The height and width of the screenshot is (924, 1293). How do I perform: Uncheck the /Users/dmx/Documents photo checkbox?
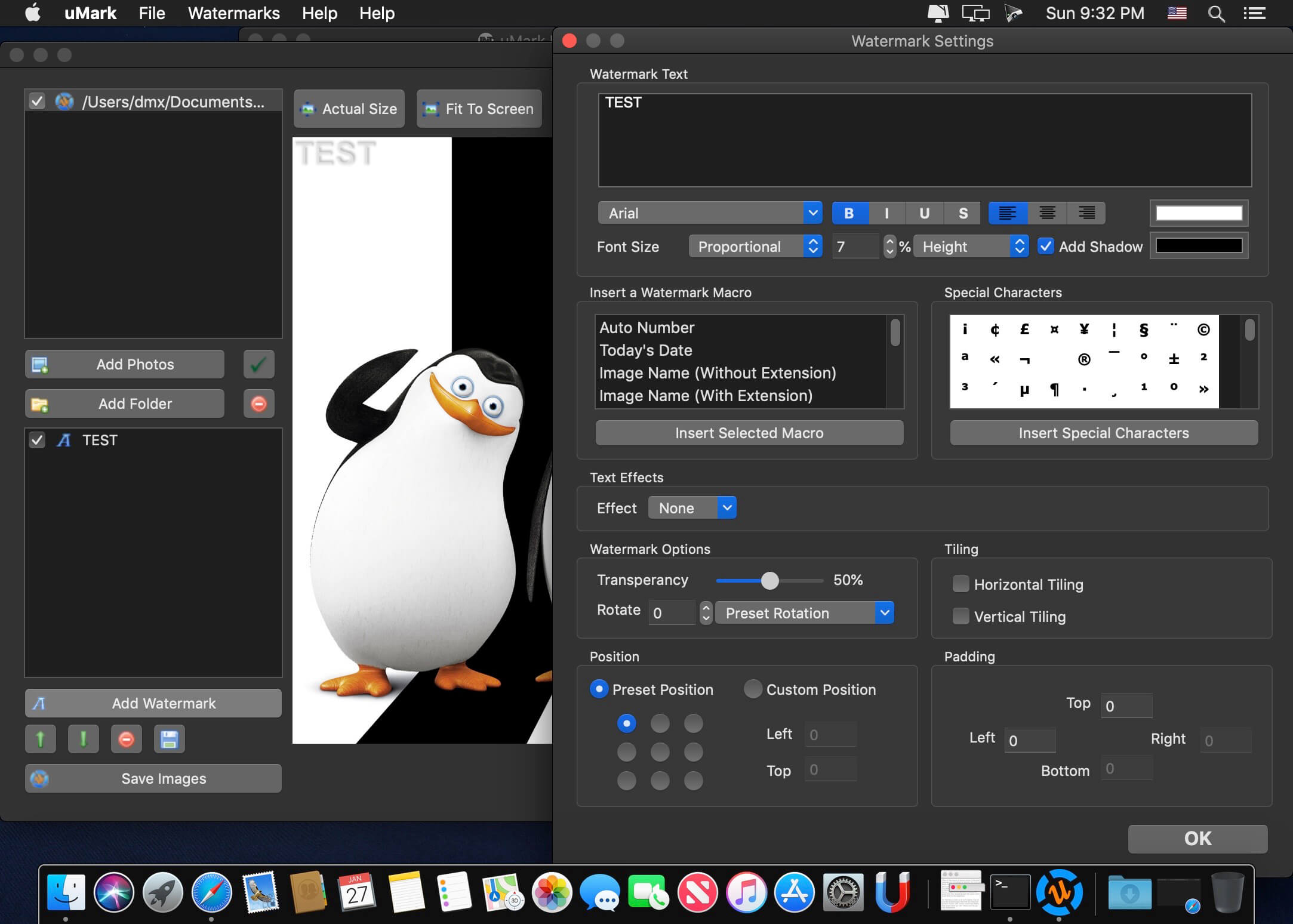(37, 101)
